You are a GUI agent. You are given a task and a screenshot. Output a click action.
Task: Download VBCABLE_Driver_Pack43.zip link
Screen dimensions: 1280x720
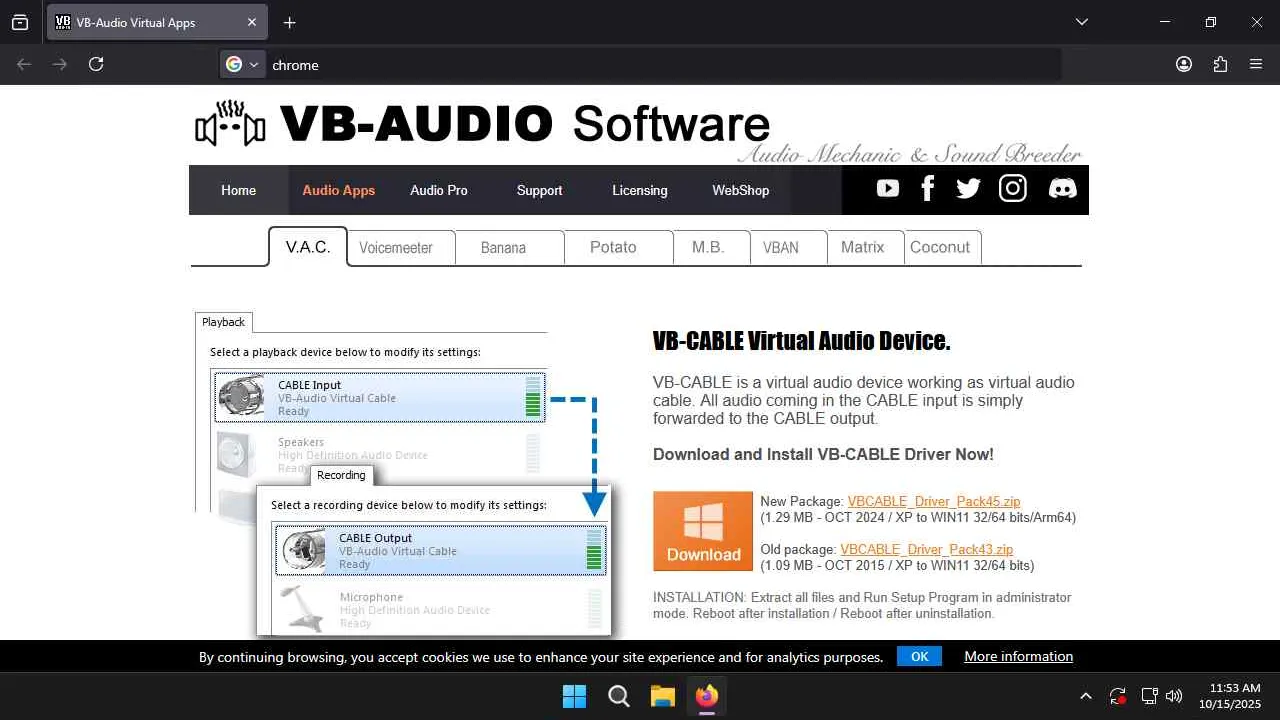pyautogui.click(x=927, y=550)
